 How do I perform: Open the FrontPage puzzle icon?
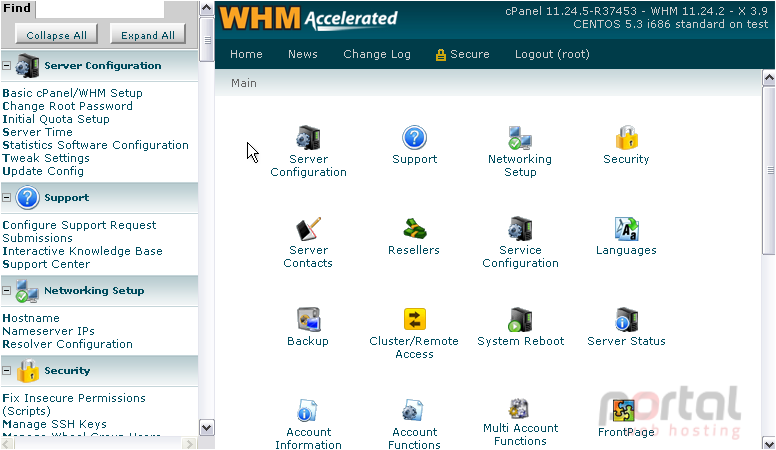click(624, 410)
